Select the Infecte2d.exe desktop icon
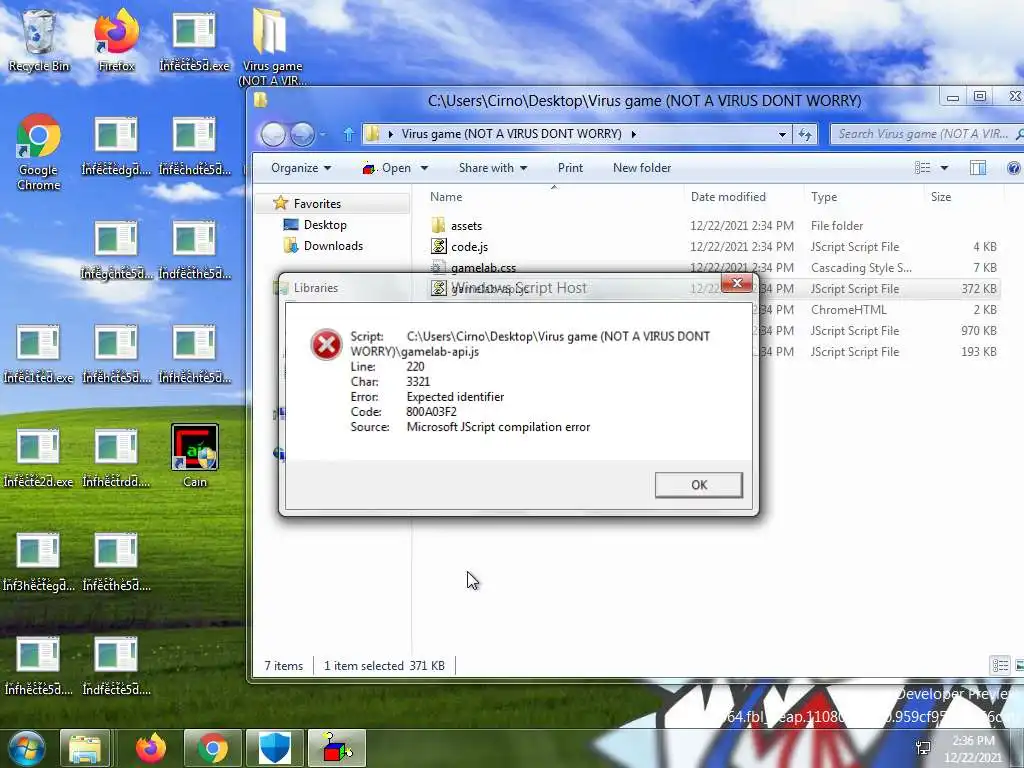 (x=39, y=457)
